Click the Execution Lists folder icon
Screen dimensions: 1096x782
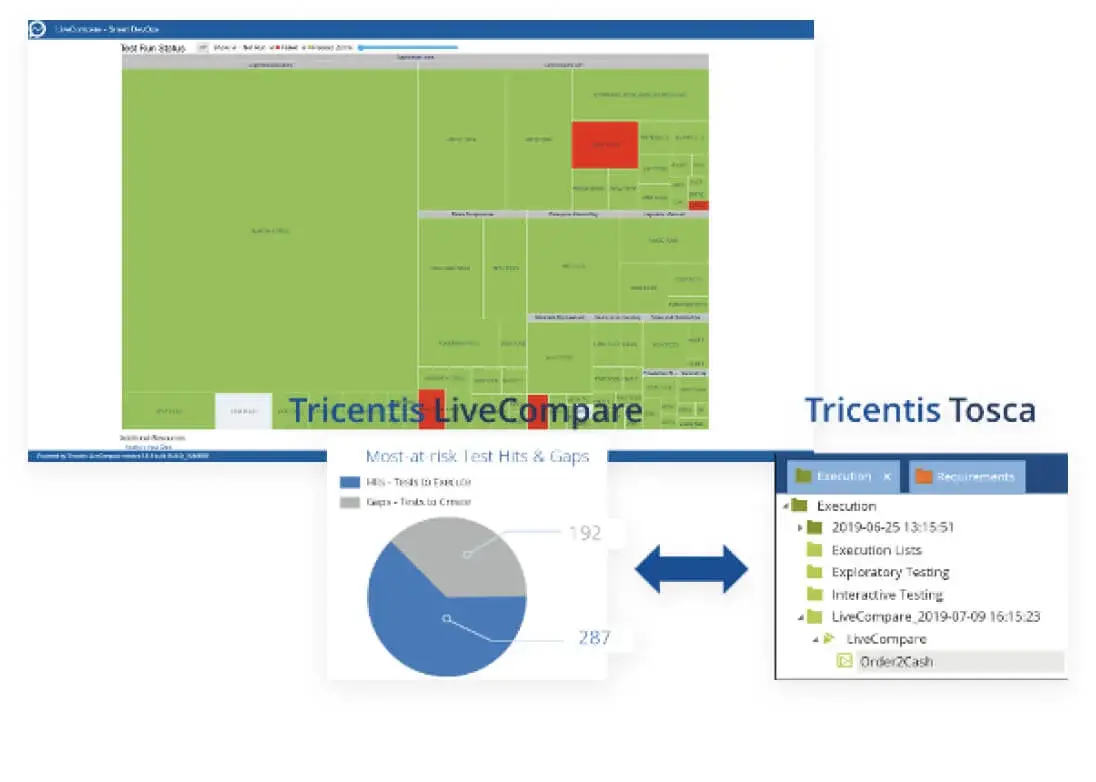(814, 550)
